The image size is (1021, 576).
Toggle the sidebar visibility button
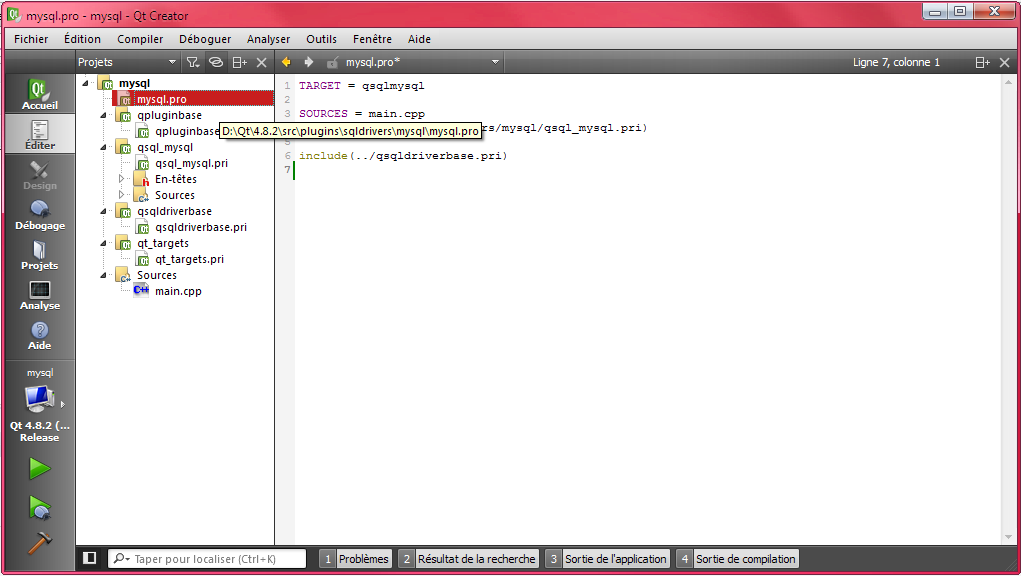point(90,558)
